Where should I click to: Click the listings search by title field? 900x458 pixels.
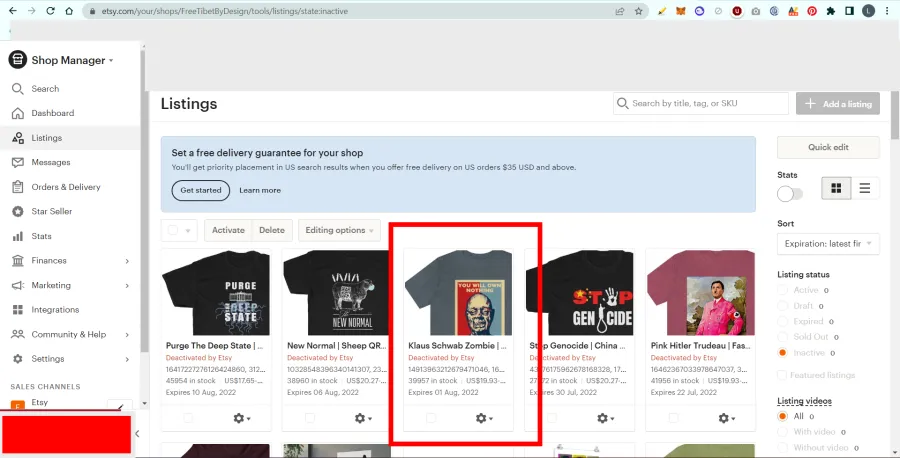click(701, 103)
